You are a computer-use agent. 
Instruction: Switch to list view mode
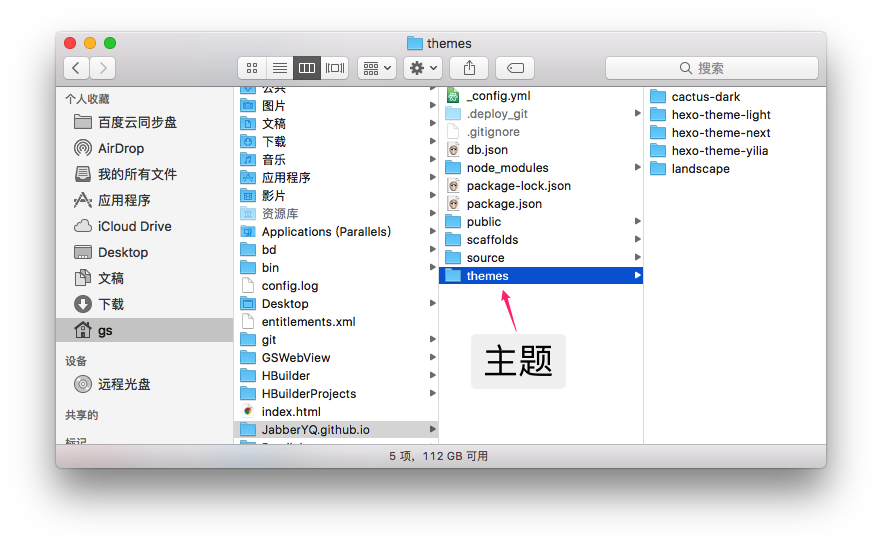point(280,68)
